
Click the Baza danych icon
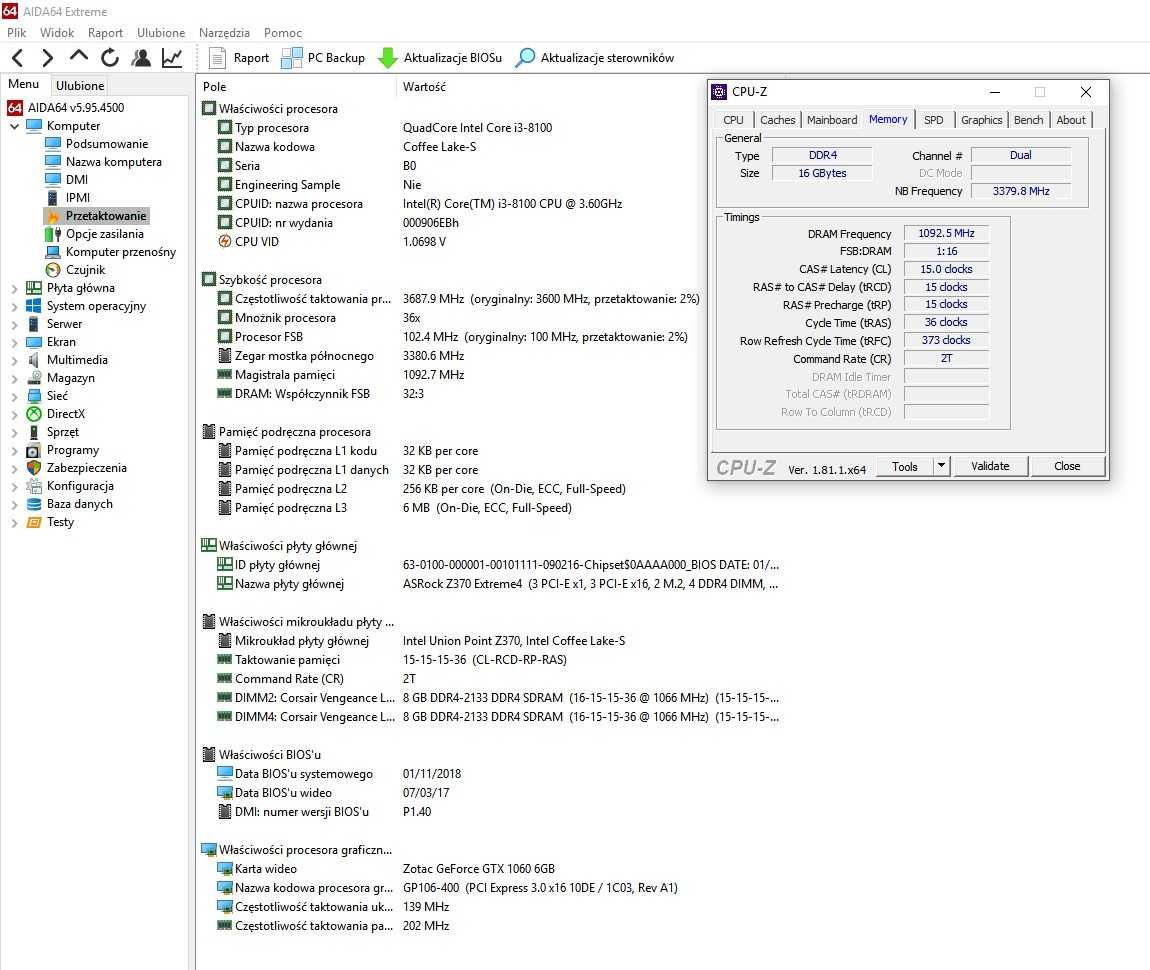point(34,504)
